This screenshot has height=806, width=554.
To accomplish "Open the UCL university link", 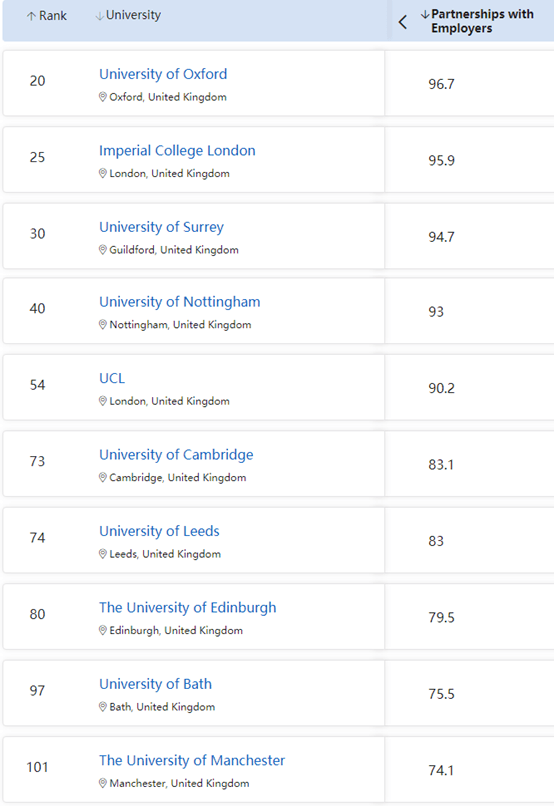I will pyautogui.click(x=112, y=378).
